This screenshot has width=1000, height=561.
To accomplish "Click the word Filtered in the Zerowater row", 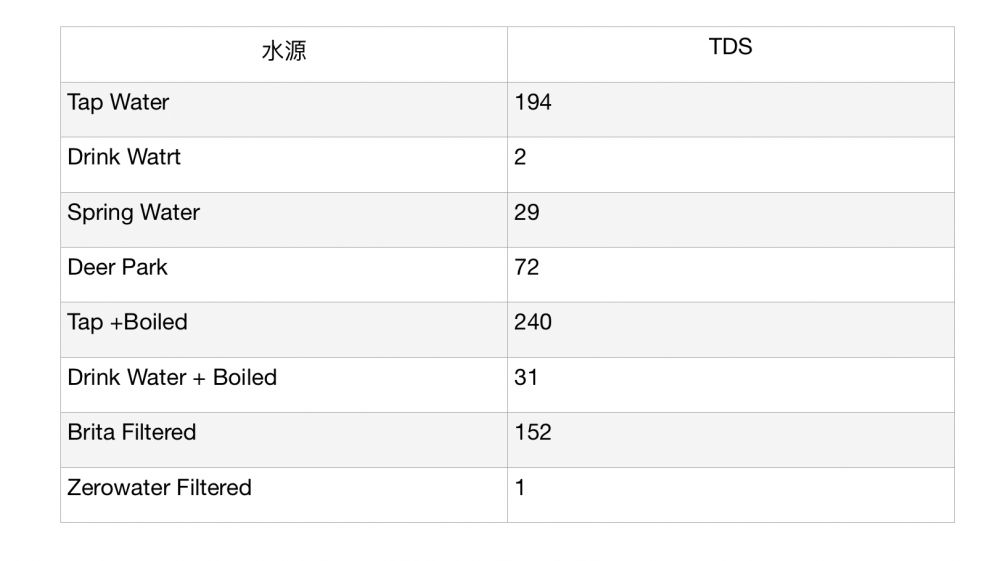I will point(213,488).
